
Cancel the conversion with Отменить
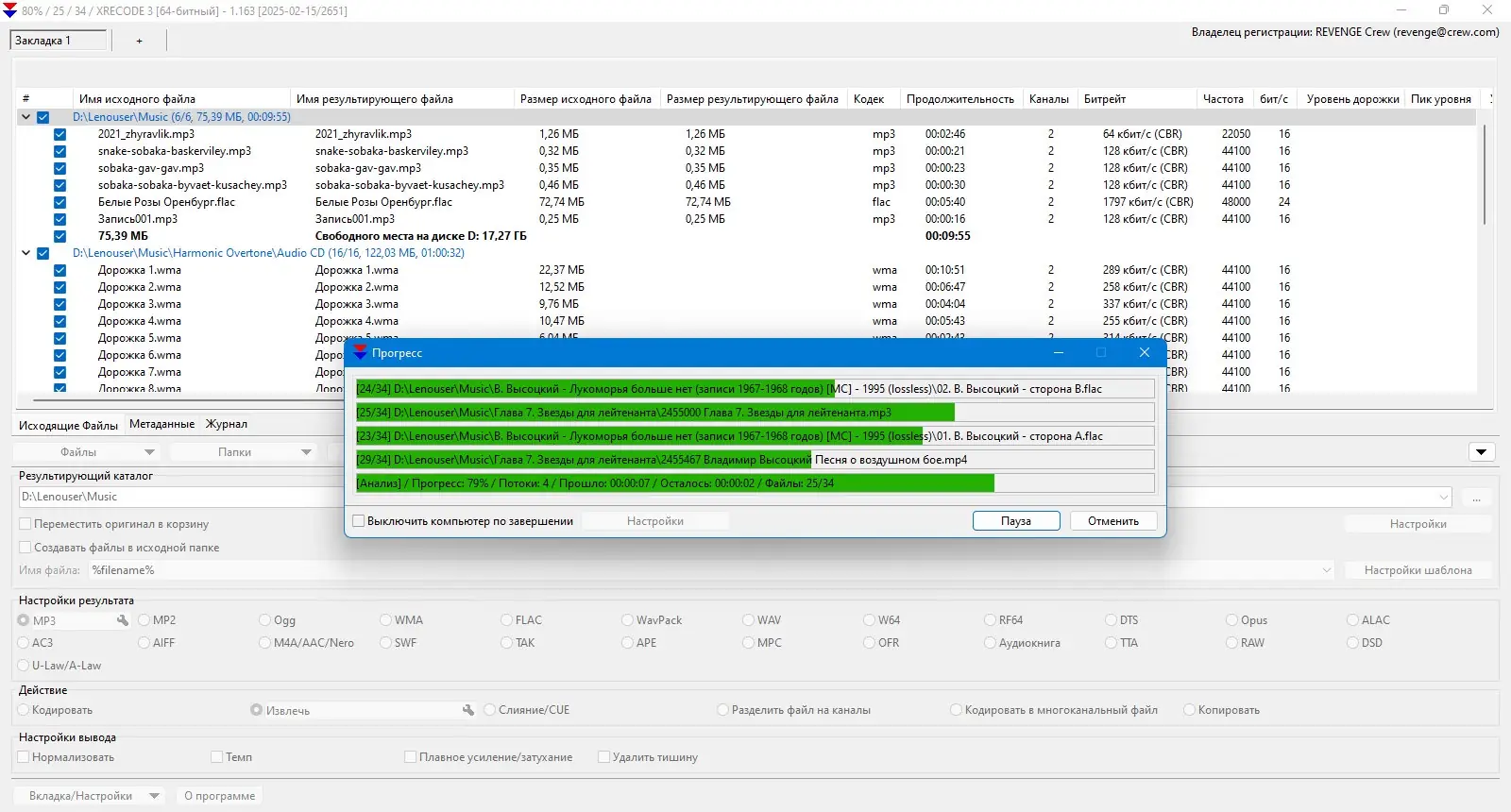coord(1113,521)
